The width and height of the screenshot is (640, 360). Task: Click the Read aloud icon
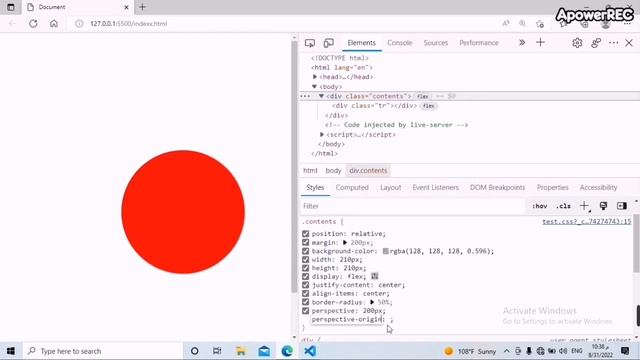tap(506, 24)
